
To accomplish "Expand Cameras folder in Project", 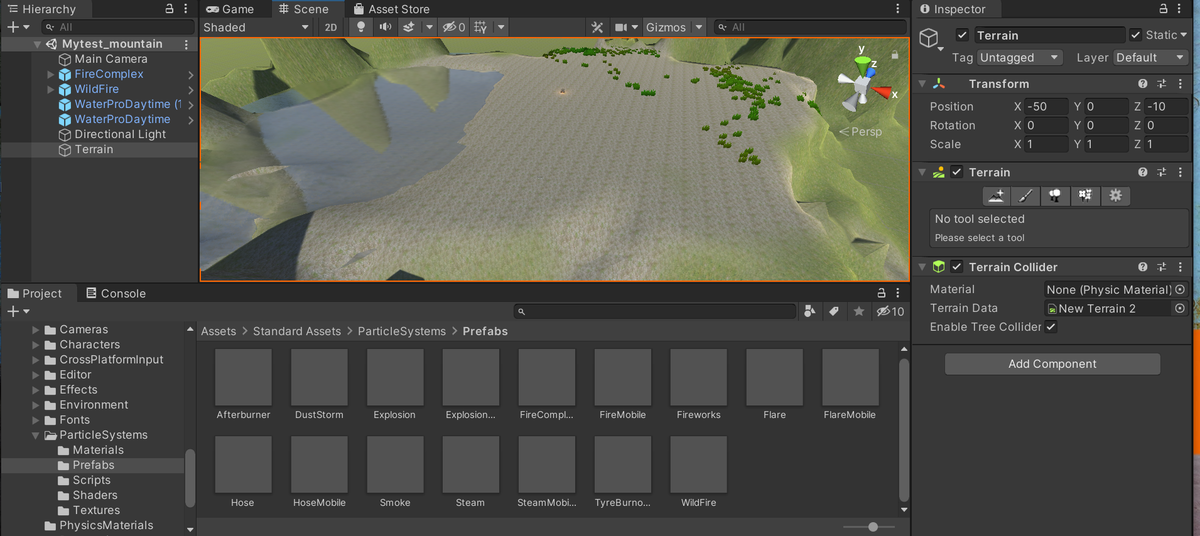I will tap(37, 329).
